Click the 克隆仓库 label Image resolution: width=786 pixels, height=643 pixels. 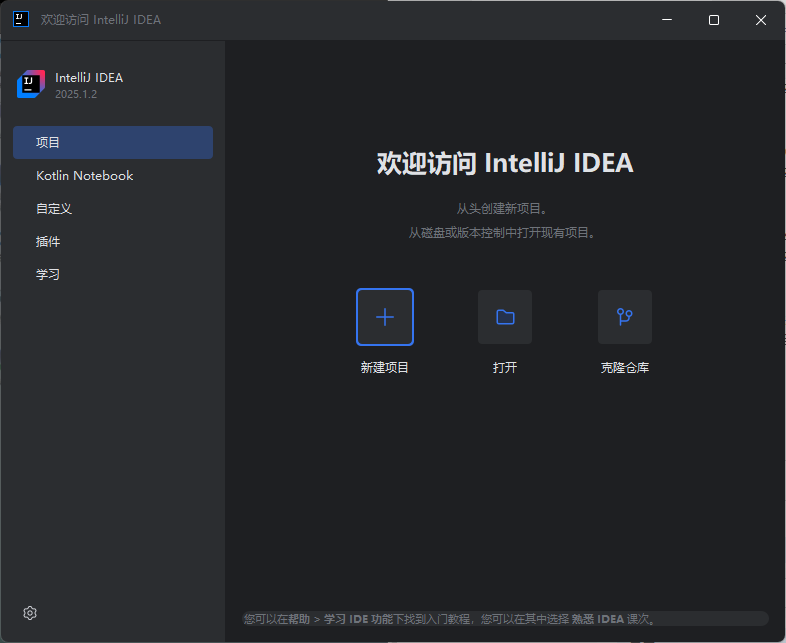(625, 367)
